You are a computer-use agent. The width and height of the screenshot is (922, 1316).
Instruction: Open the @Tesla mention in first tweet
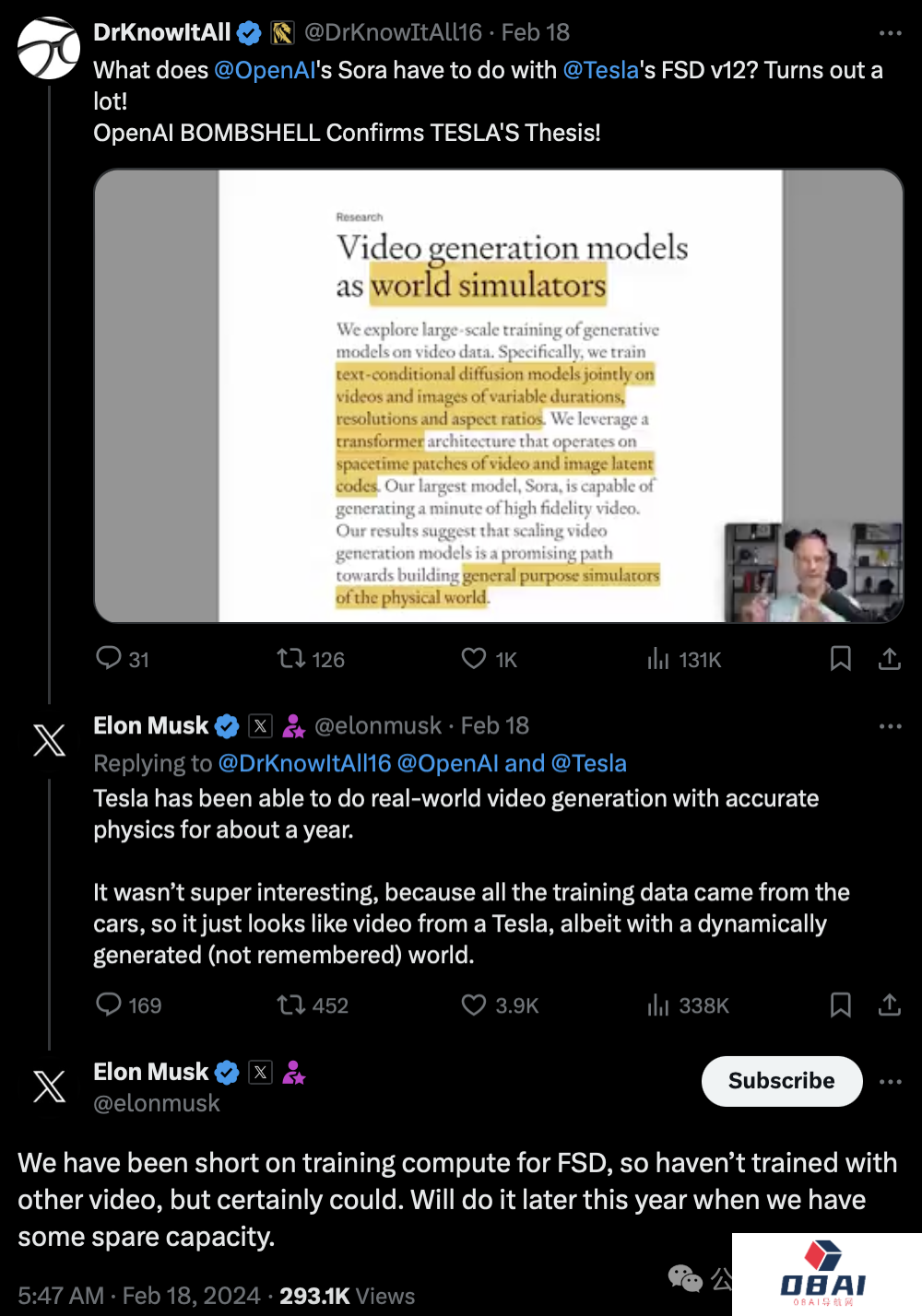[600, 70]
